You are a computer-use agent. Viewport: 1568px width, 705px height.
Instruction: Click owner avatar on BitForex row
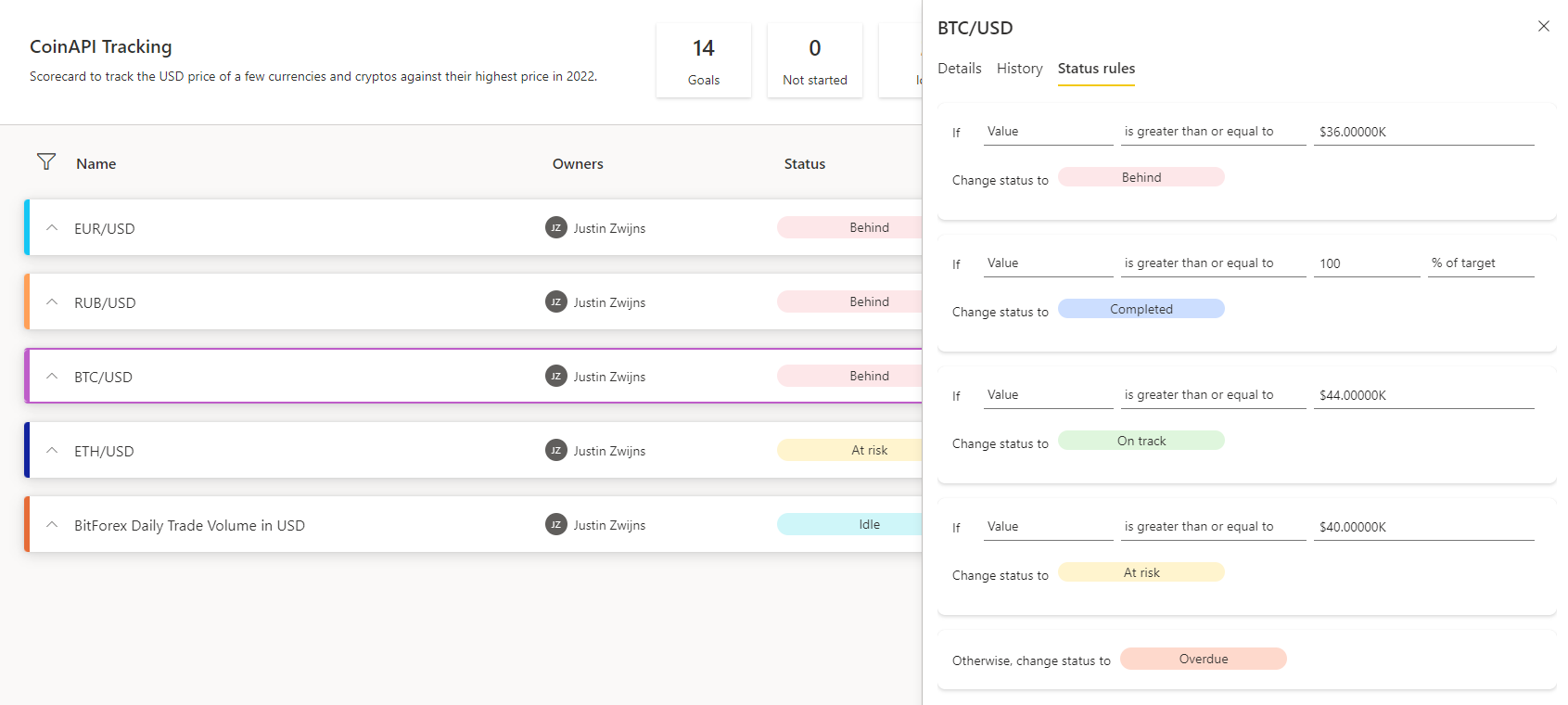tap(555, 525)
